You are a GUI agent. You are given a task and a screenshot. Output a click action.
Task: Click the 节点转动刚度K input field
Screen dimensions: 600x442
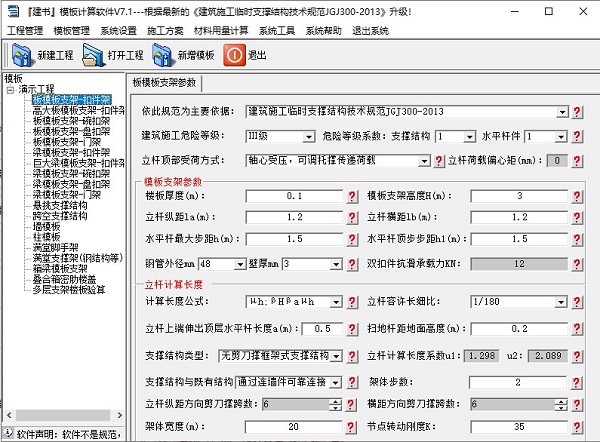coord(519,427)
